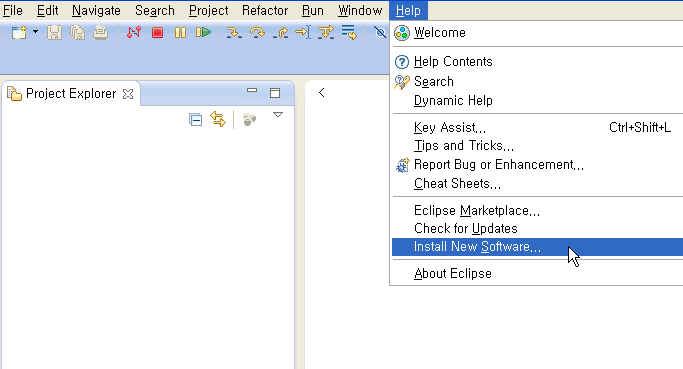Open the Window menu

[360, 10]
